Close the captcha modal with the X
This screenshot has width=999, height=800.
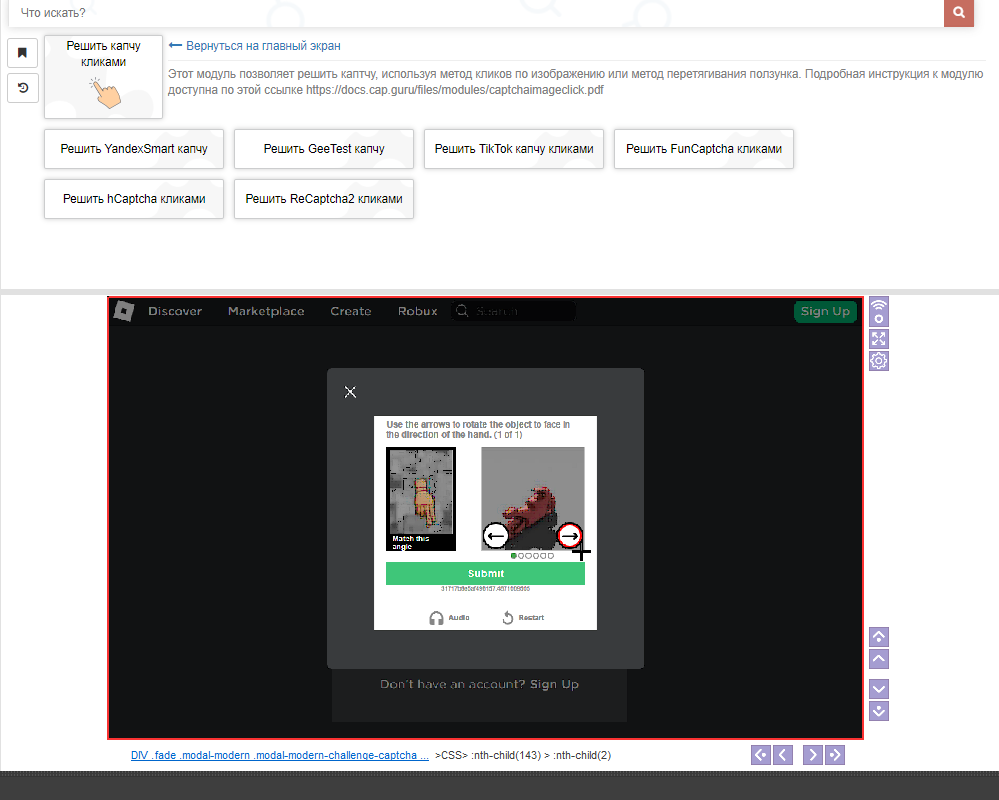(350, 392)
